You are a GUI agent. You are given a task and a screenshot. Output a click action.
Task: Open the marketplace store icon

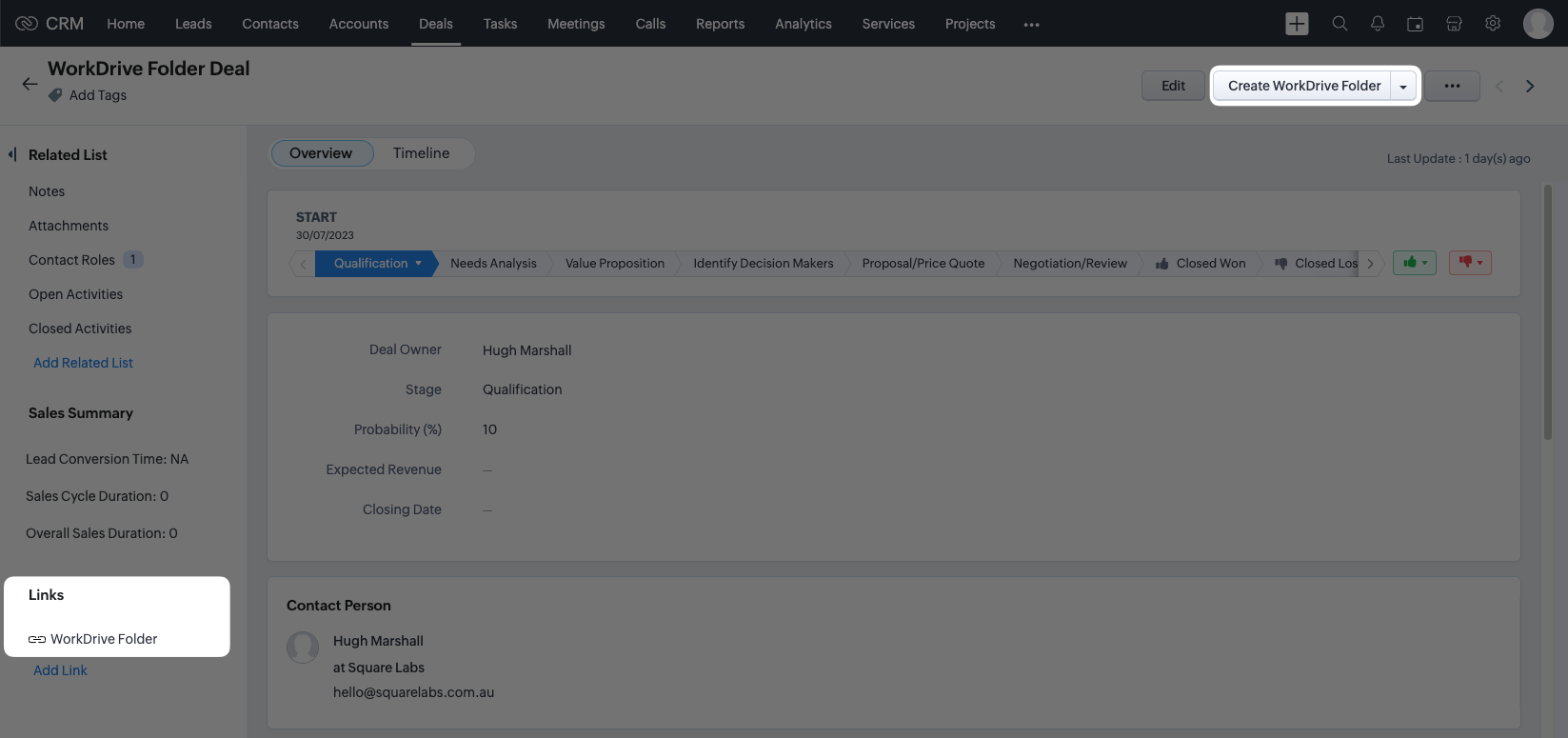click(x=1454, y=24)
